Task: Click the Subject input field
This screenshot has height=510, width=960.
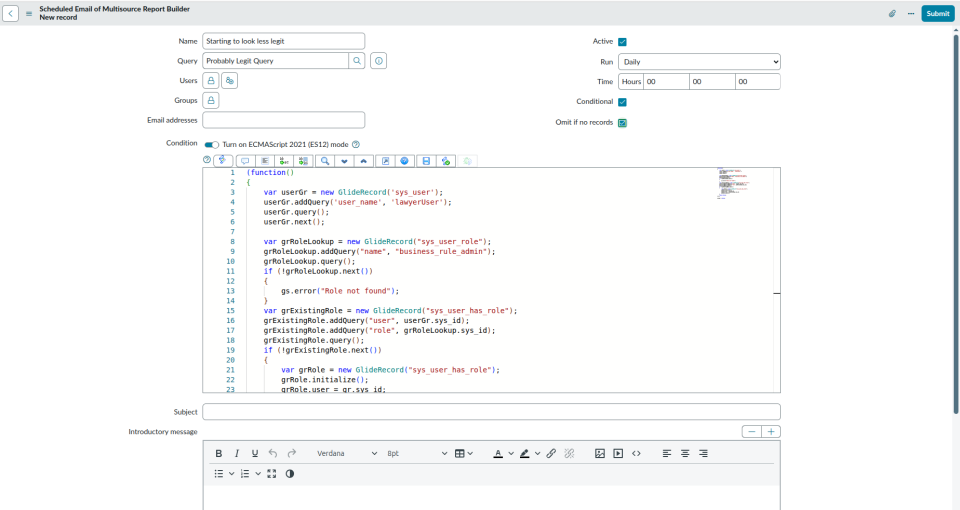Action: (492, 411)
